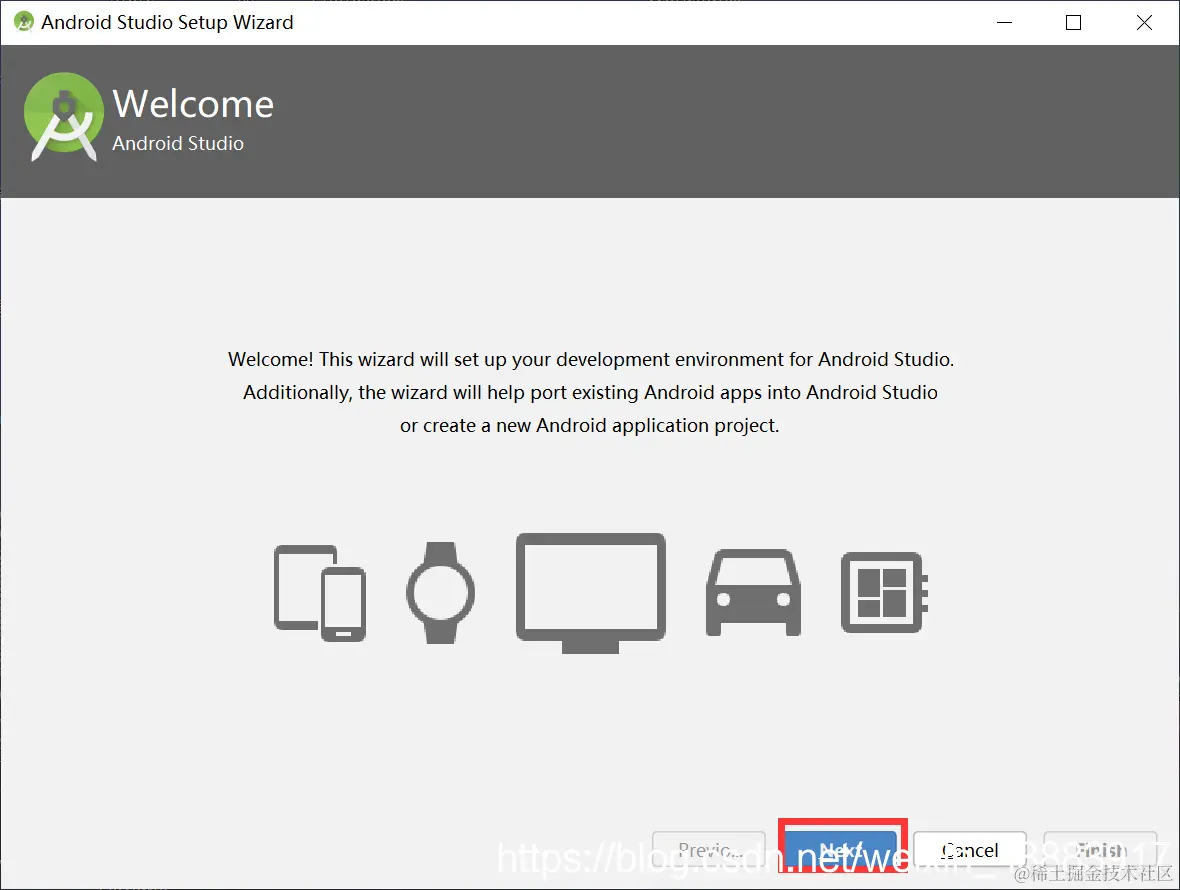Click the 'Android Studio Setup Wizard' window title
This screenshot has width=1180, height=890.
coord(167,23)
